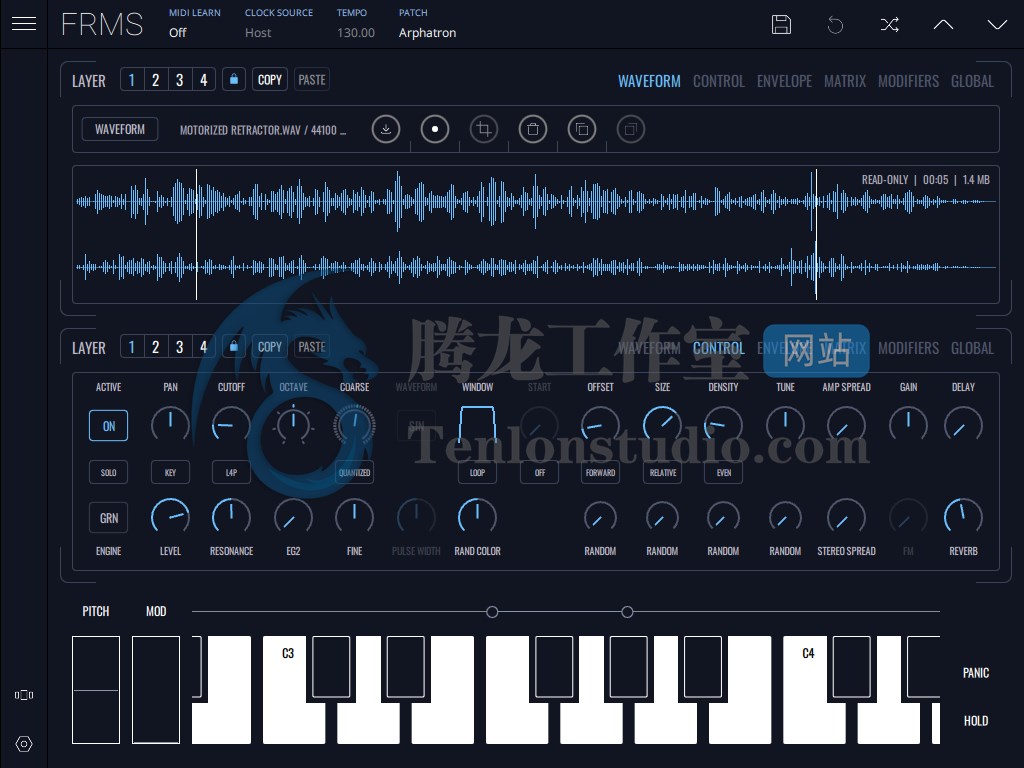Click the Cutoff knob
This screenshot has height=768, width=1024.
(231, 425)
